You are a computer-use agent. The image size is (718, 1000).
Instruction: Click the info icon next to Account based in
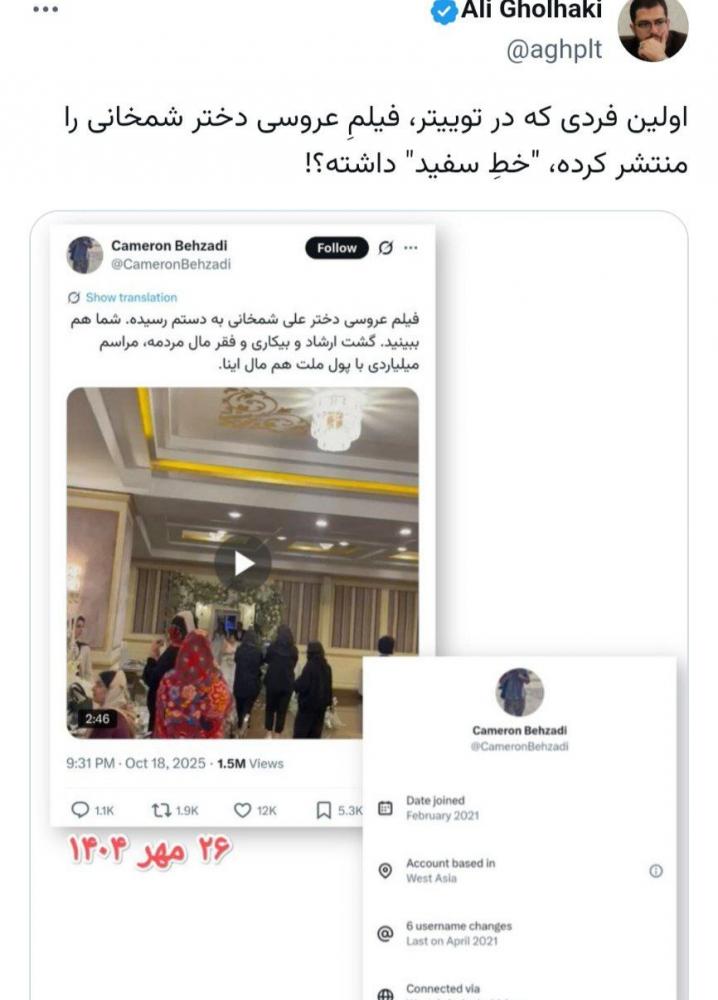pyautogui.click(x=656, y=871)
